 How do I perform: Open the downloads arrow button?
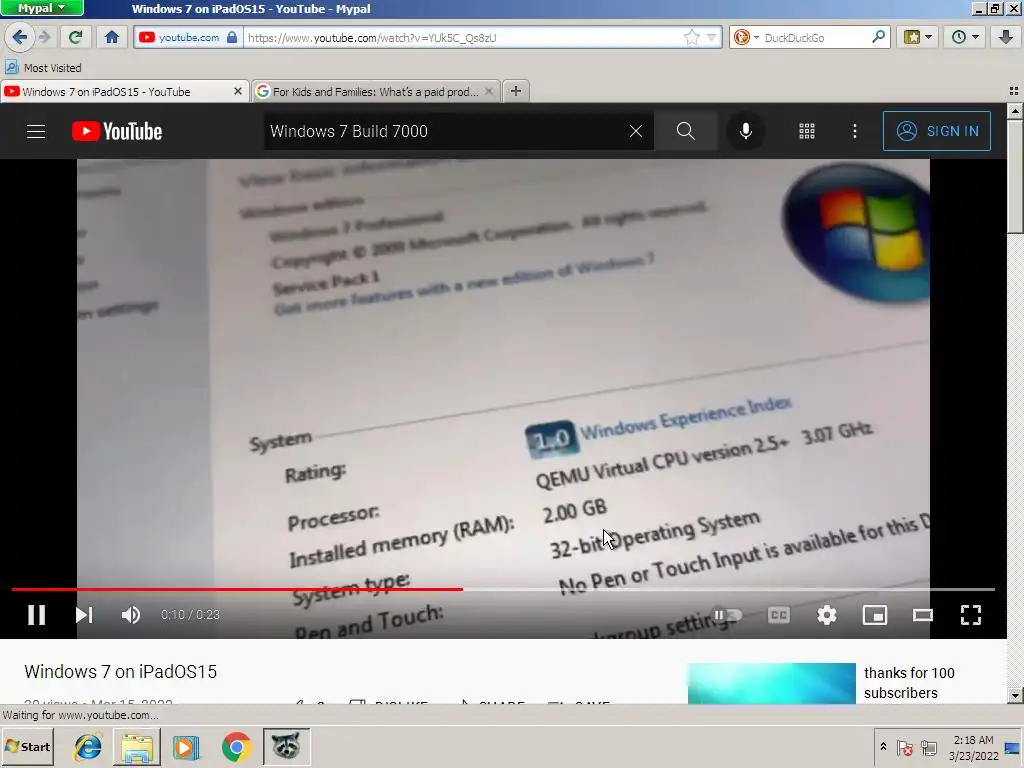1005,37
